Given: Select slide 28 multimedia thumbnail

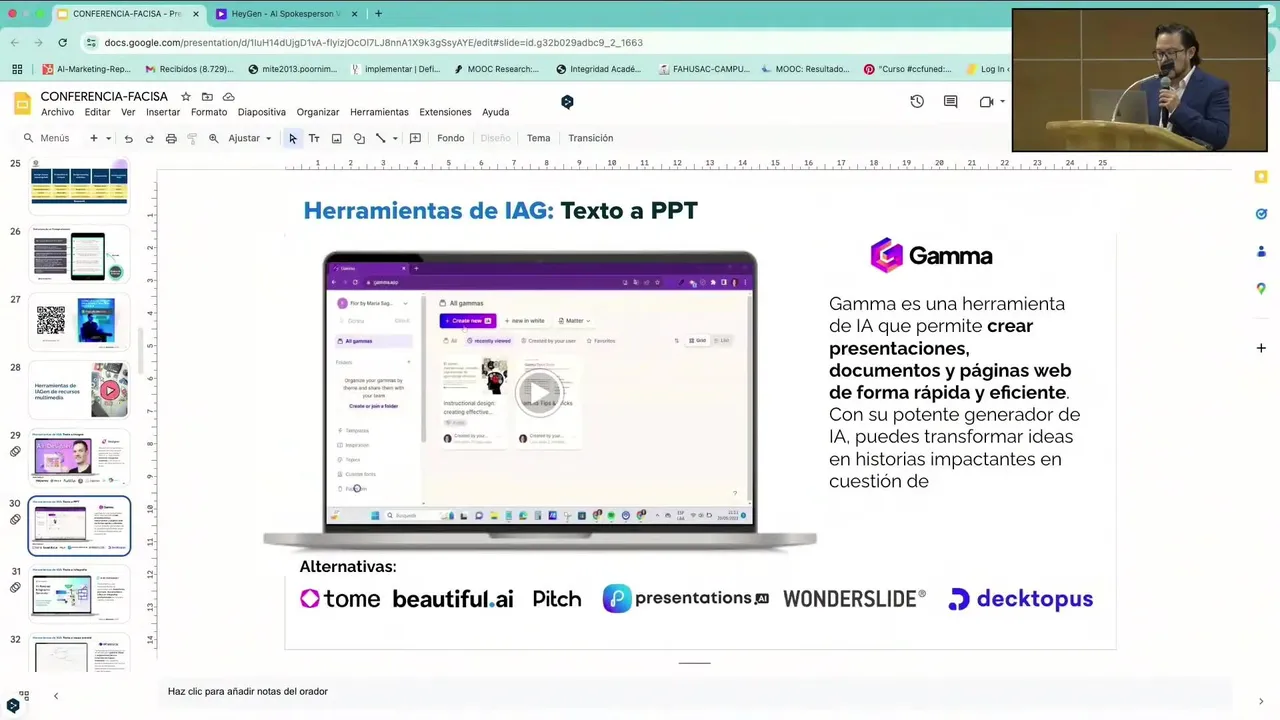Looking at the screenshot, I should coord(79,390).
